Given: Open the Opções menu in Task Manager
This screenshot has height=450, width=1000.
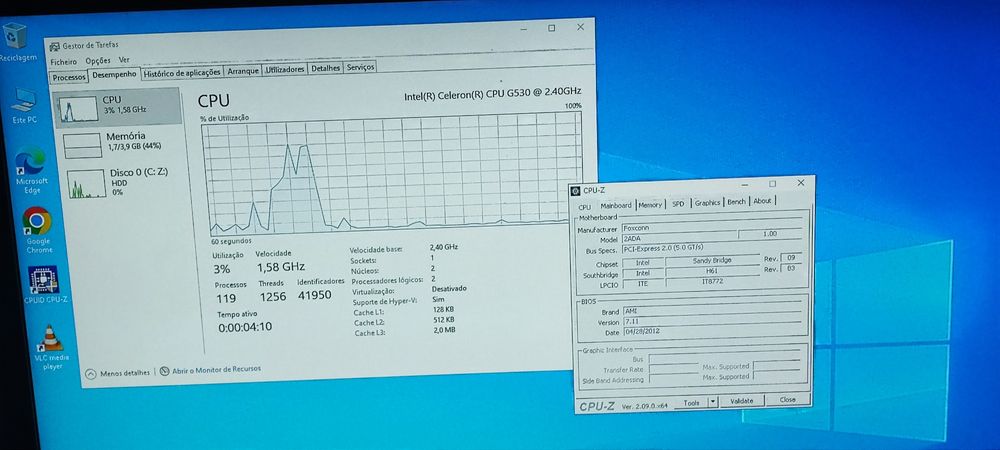Looking at the screenshot, I should pyautogui.click(x=98, y=61).
